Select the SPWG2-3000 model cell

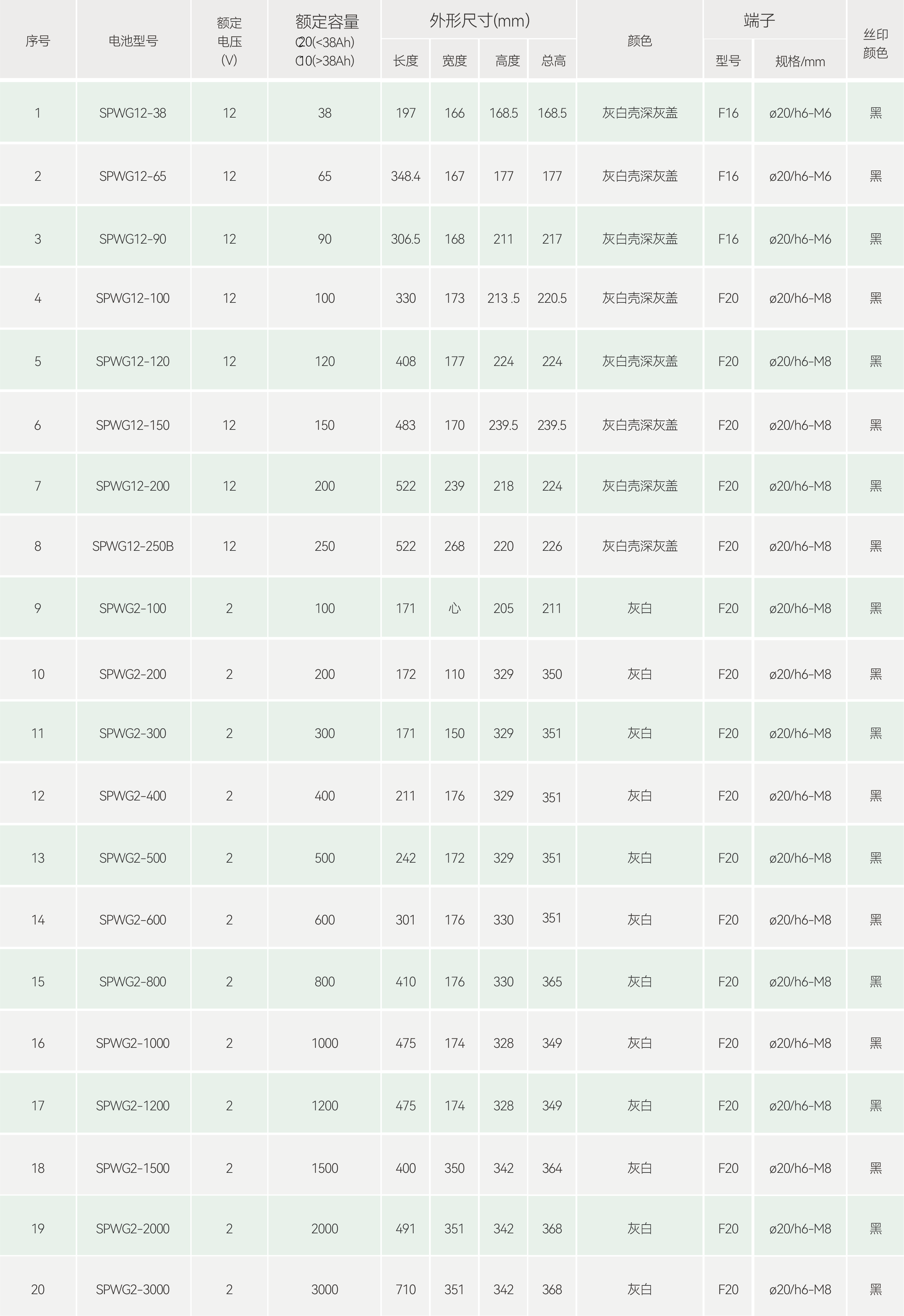click(132, 1289)
